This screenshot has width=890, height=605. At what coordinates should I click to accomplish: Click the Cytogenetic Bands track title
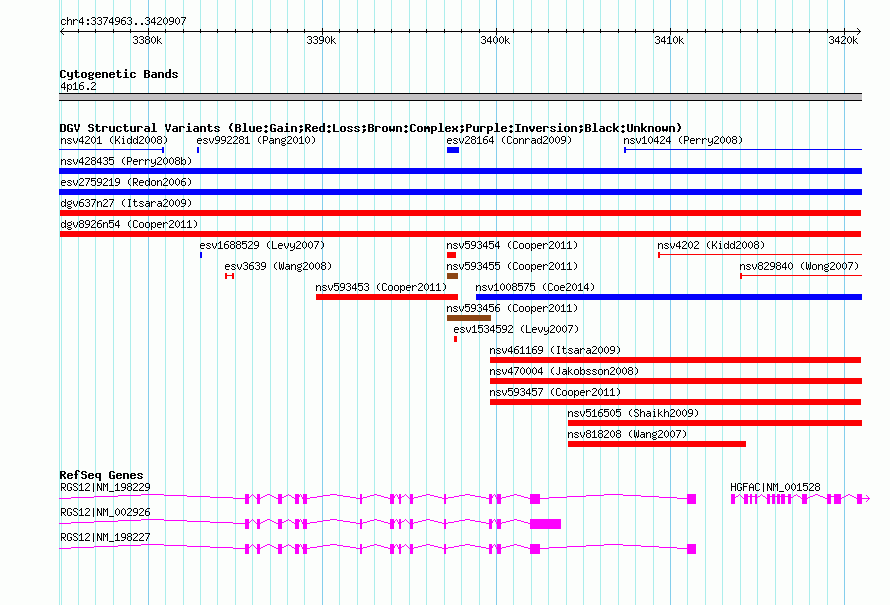click(x=119, y=74)
